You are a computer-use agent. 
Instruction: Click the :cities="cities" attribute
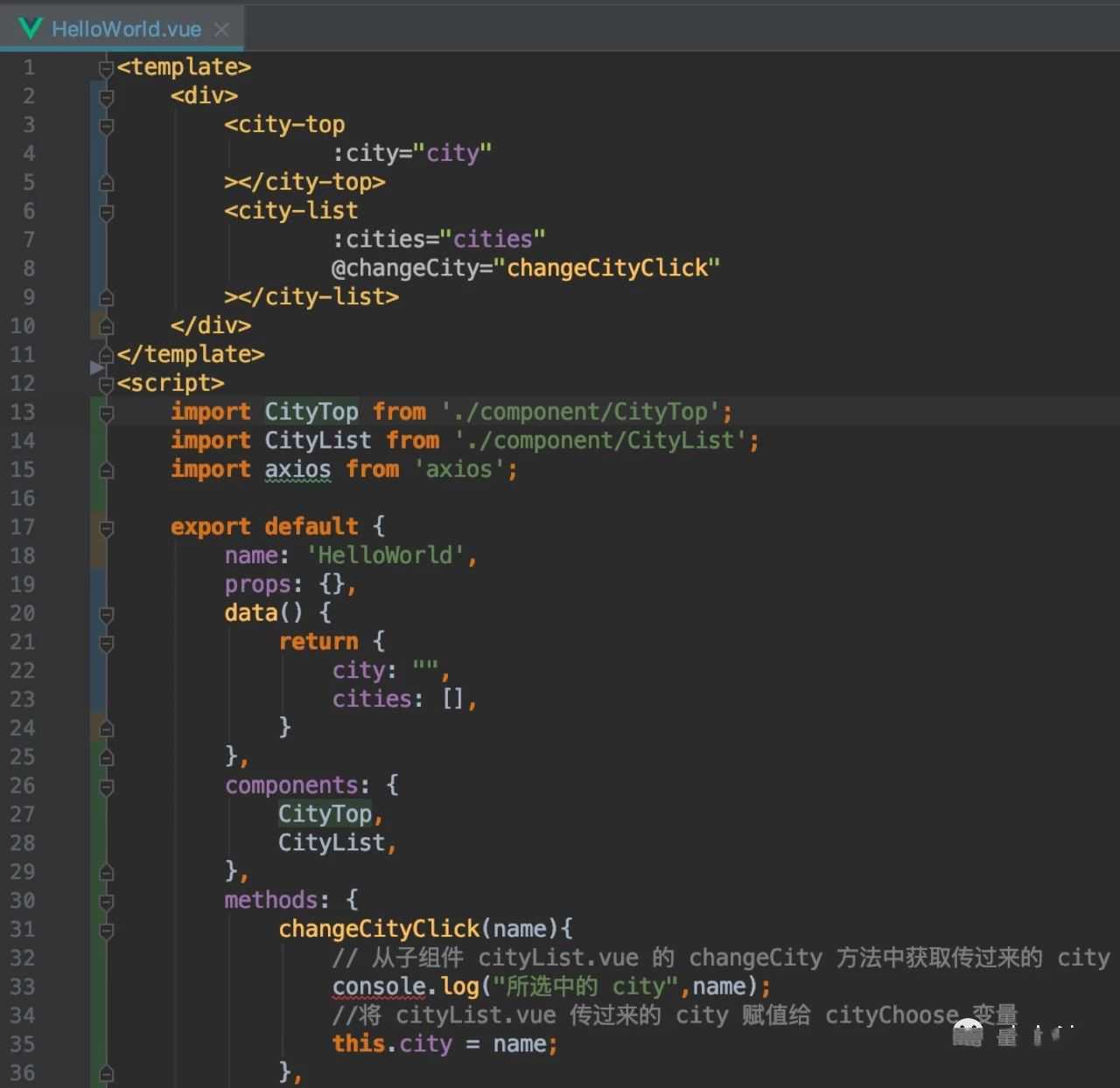[x=438, y=240]
